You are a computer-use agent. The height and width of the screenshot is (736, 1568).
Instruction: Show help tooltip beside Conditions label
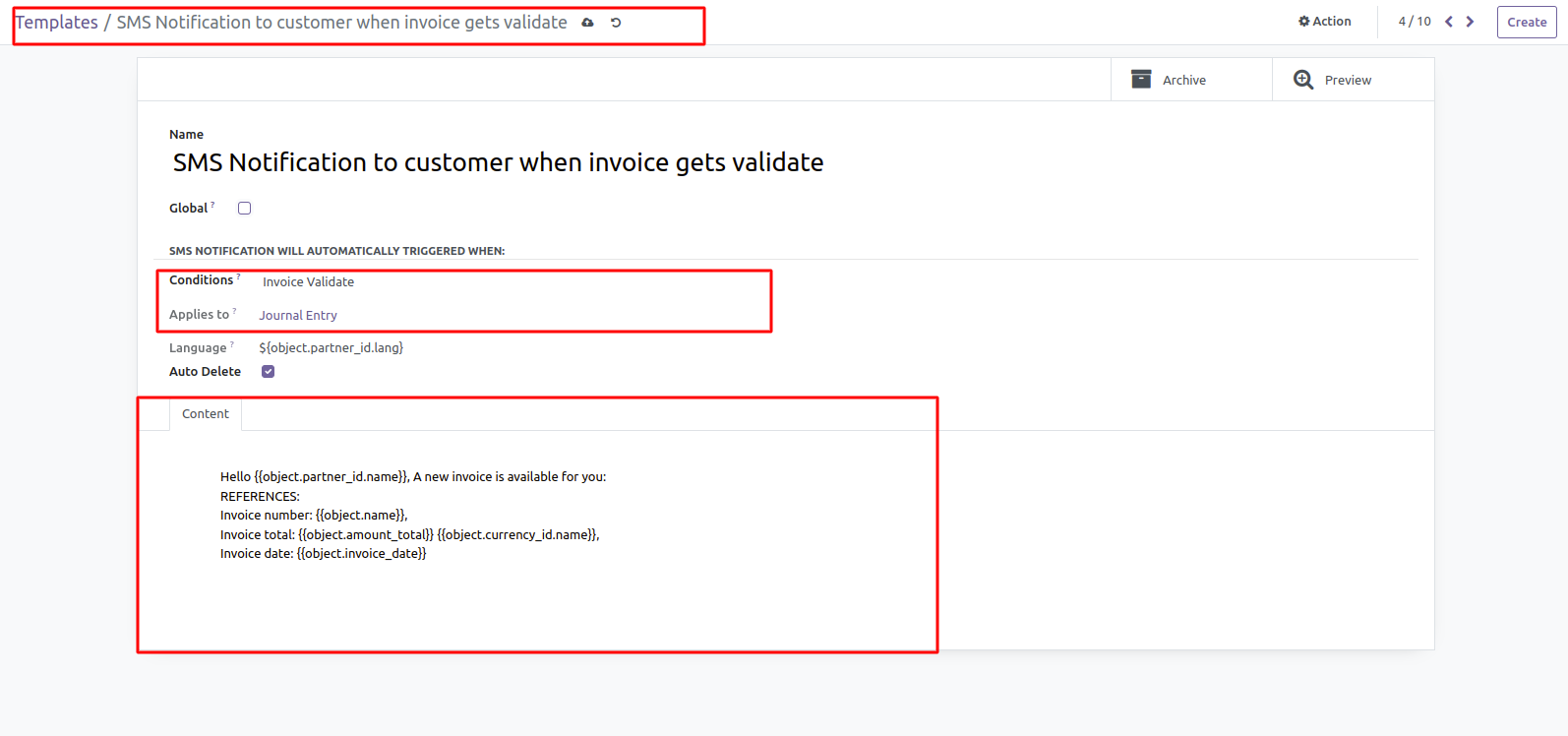[238, 277]
